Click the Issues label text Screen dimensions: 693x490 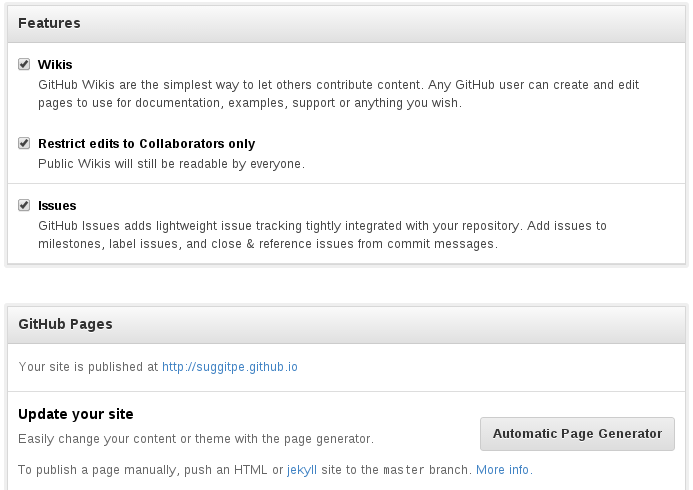(x=57, y=205)
